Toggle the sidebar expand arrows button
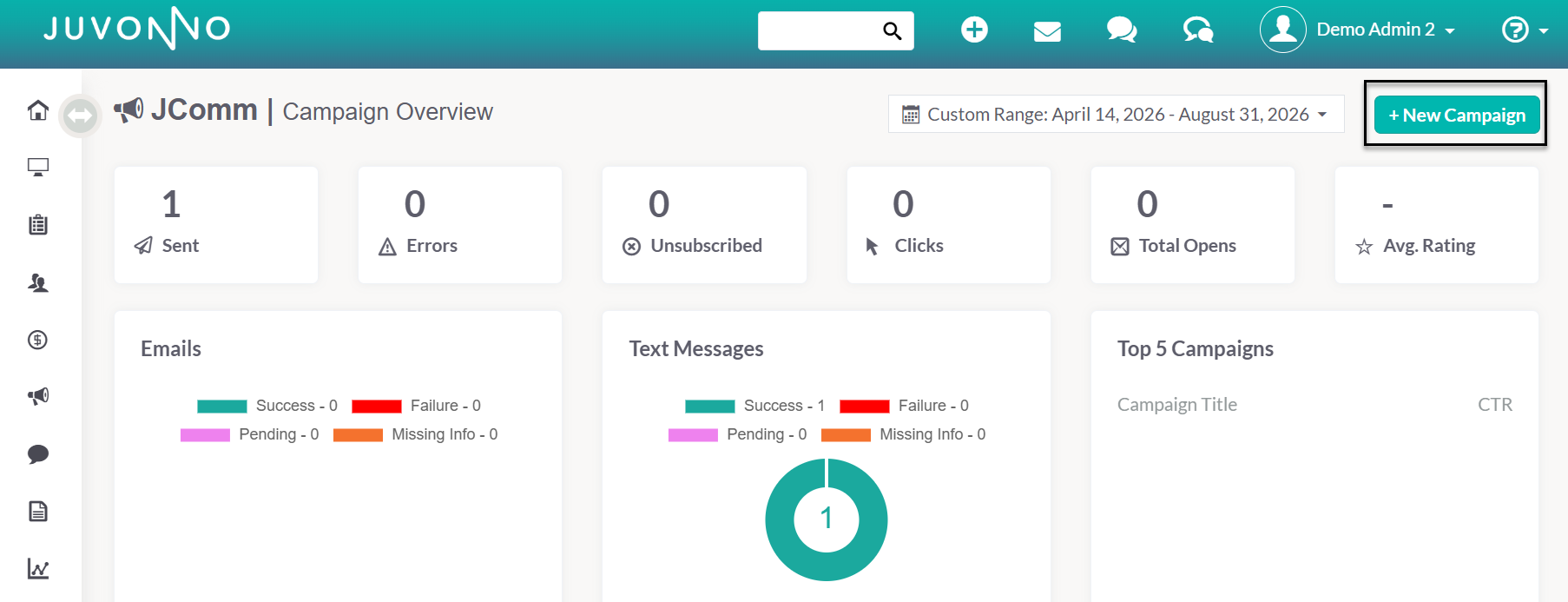The image size is (1568, 602). click(80, 116)
